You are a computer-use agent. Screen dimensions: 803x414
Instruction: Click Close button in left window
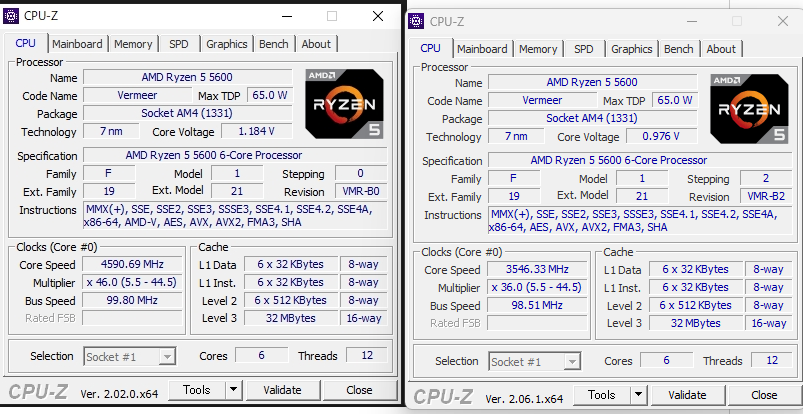[x=359, y=390]
